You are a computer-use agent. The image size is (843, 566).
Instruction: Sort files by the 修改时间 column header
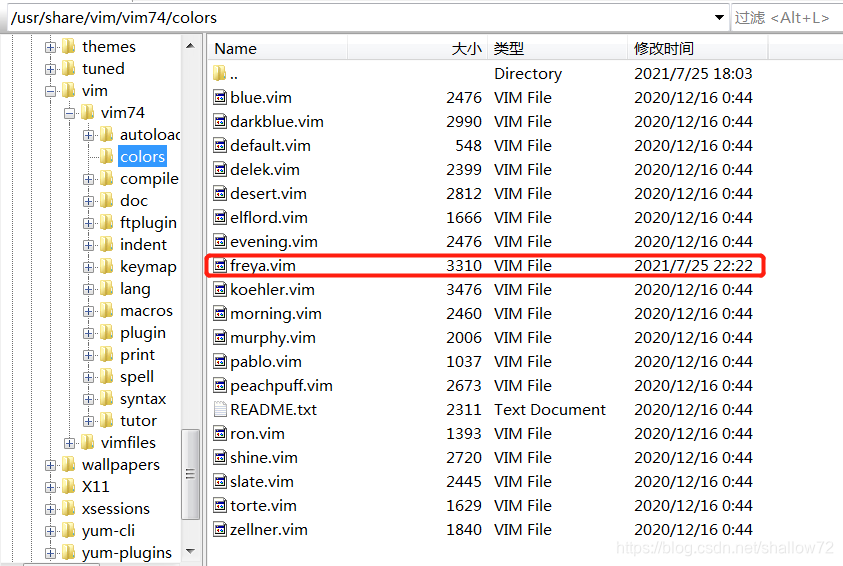697,48
